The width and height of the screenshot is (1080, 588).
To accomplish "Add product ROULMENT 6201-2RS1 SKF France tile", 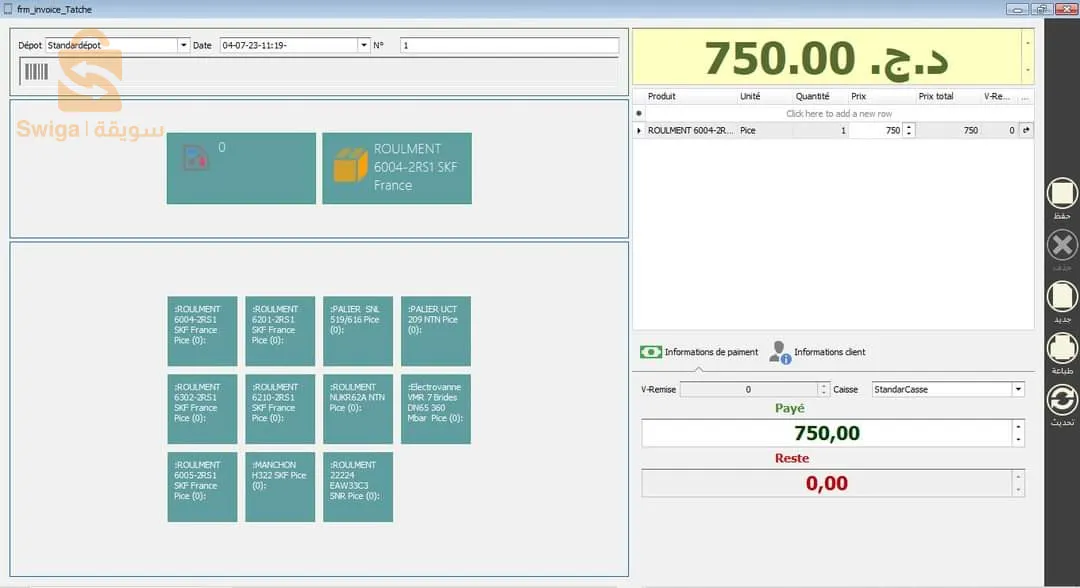I will (280, 331).
